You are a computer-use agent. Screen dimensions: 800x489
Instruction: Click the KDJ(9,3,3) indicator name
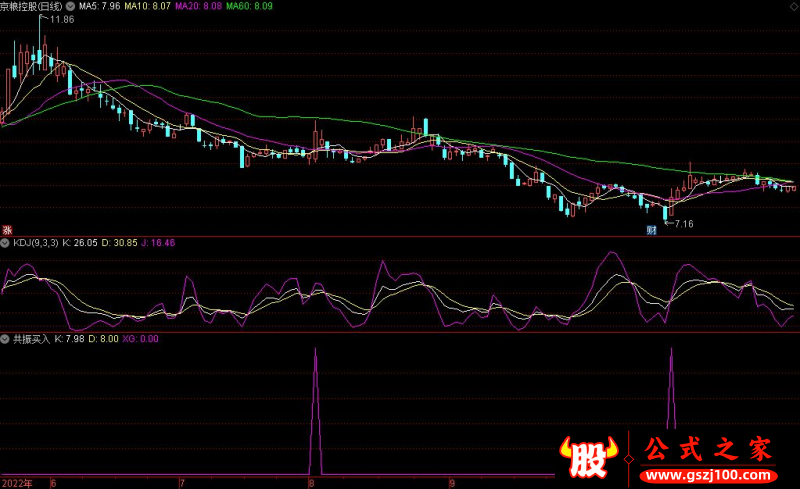[35, 242]
